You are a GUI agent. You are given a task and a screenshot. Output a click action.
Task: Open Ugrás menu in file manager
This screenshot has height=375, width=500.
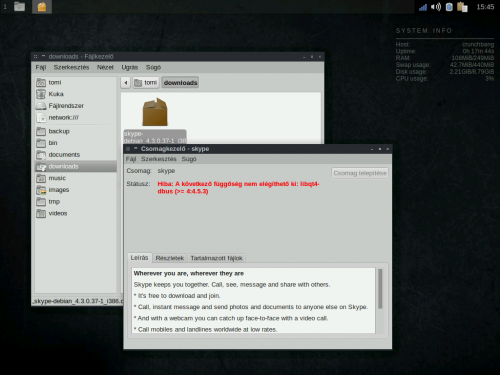pyautogui.click(x=130, y=67)
